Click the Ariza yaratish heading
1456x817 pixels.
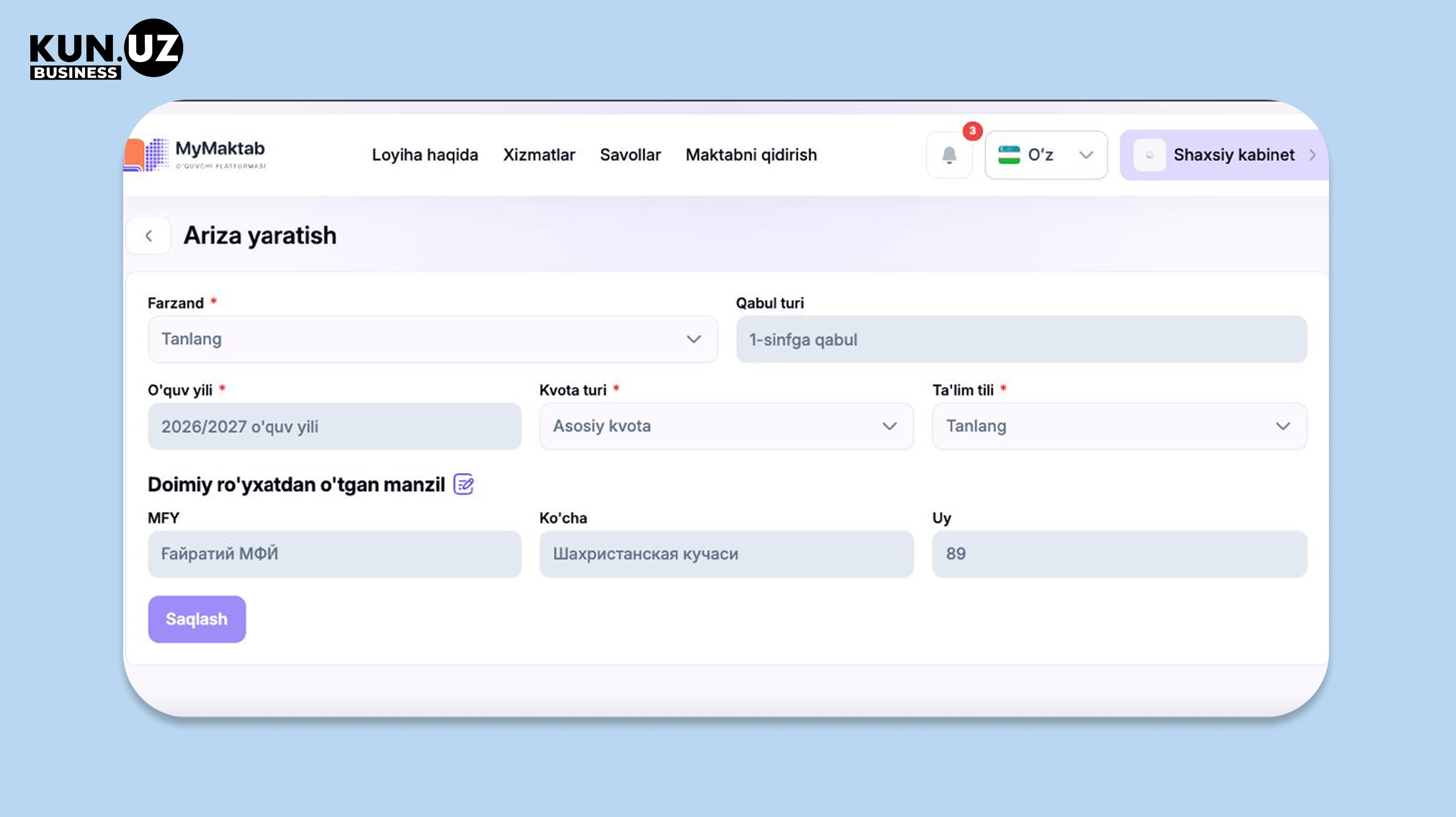coord(260,236)
